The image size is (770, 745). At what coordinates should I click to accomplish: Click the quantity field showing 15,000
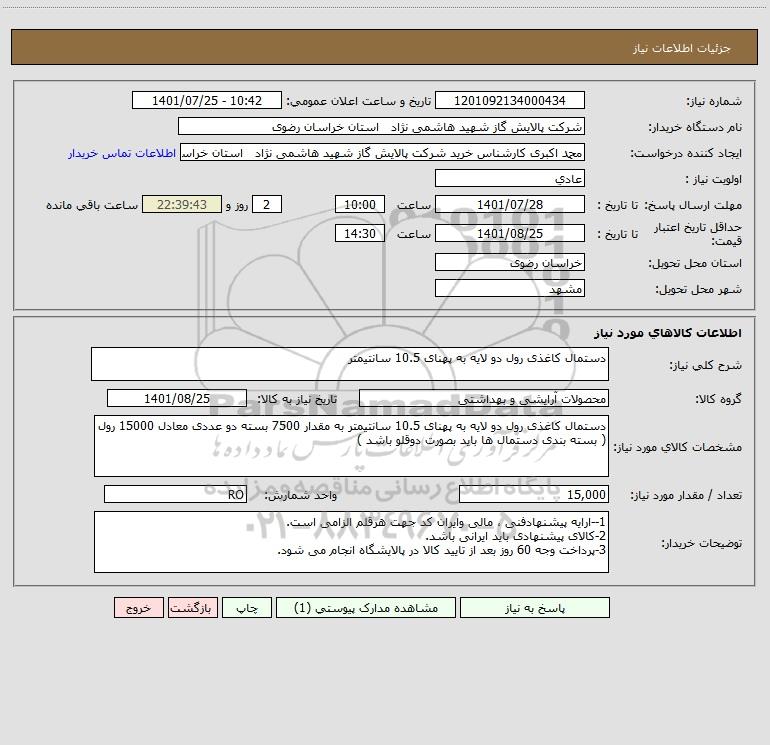pyautogui.click(x=534, y=494)
